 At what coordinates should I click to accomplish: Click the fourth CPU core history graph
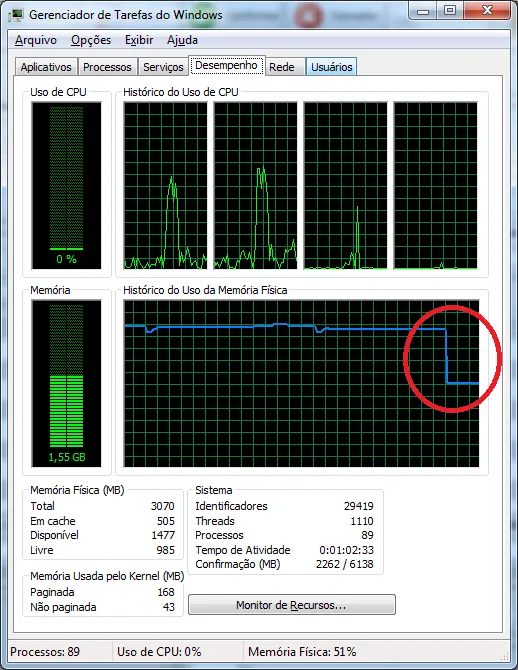point(436,185)
